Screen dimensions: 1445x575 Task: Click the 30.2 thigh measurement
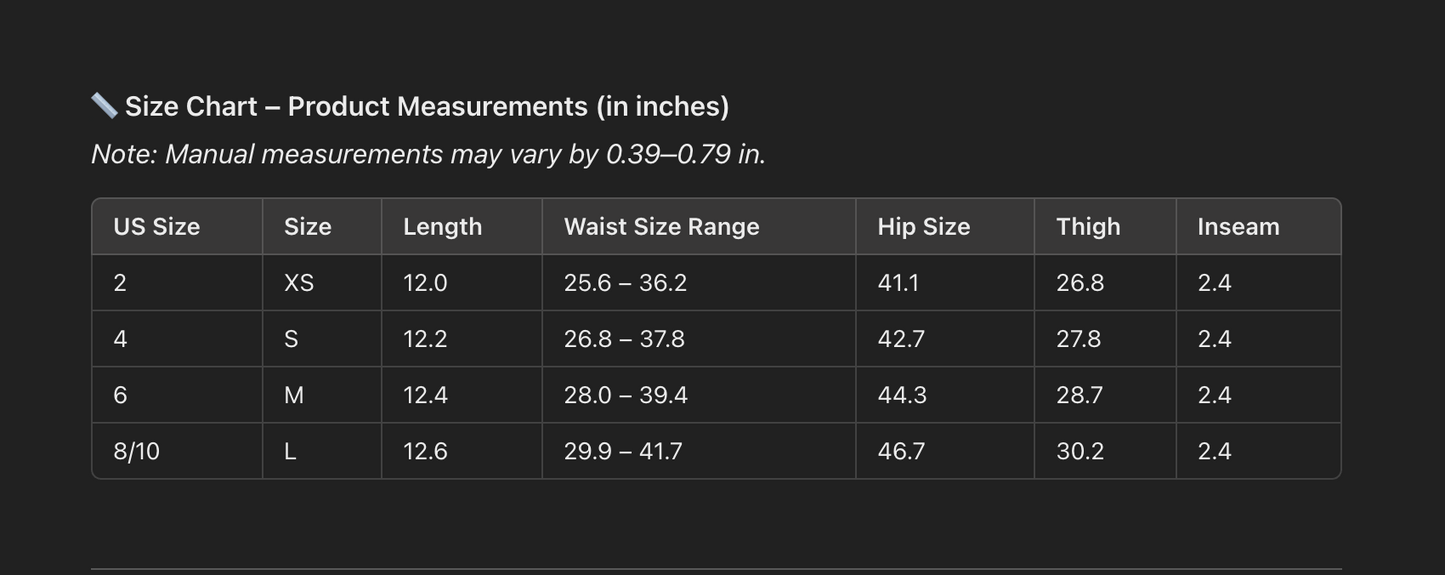coord(1080,451)
